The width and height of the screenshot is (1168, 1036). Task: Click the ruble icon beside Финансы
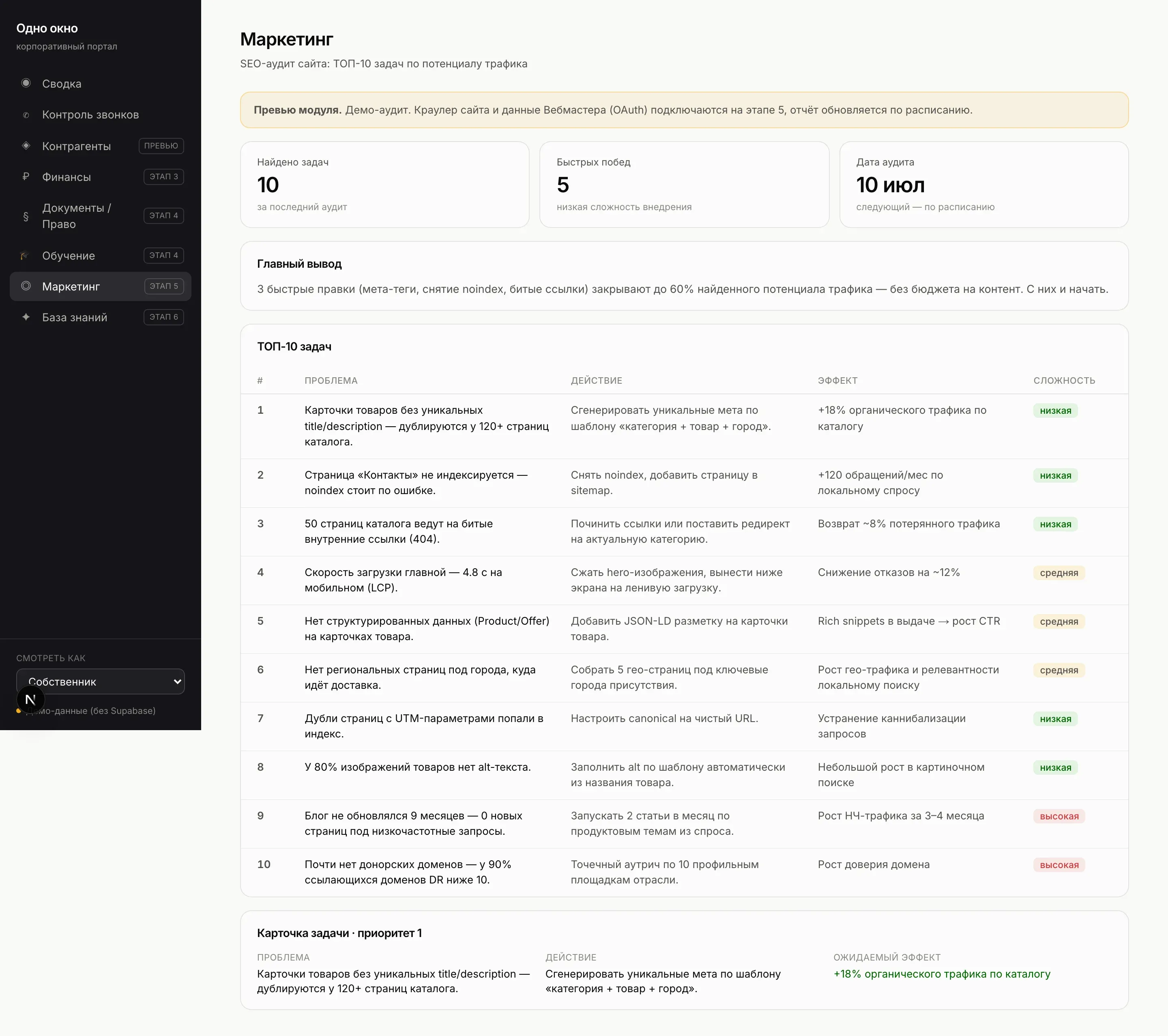pos(26,176)
